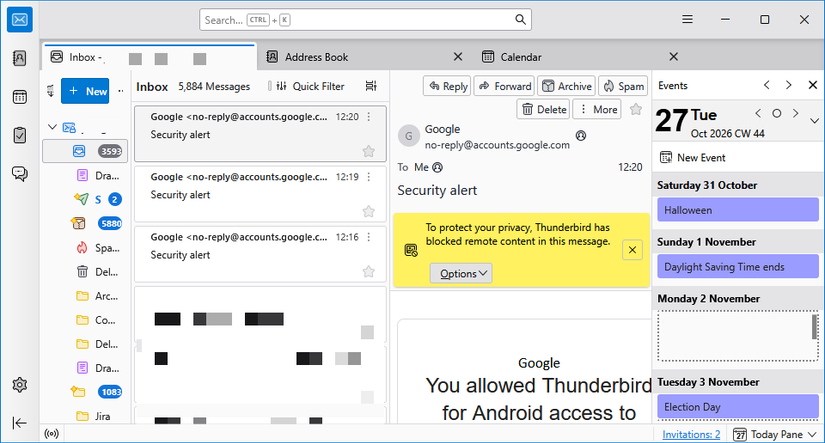This screenshot has width=825, height=443.
Task: Close the Events today pane
Action: 812,85
